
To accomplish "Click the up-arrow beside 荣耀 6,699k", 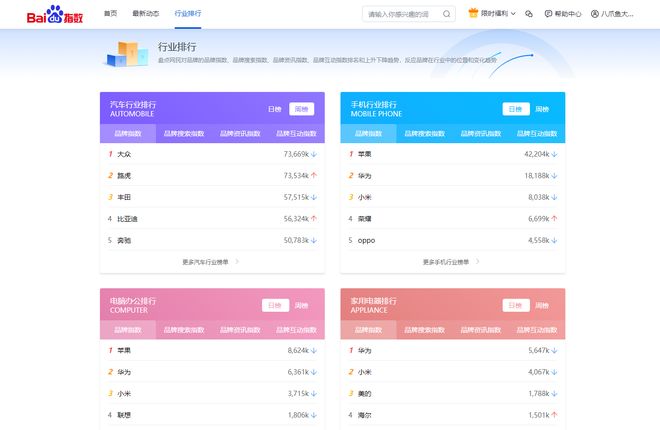I will click(554, 218).
